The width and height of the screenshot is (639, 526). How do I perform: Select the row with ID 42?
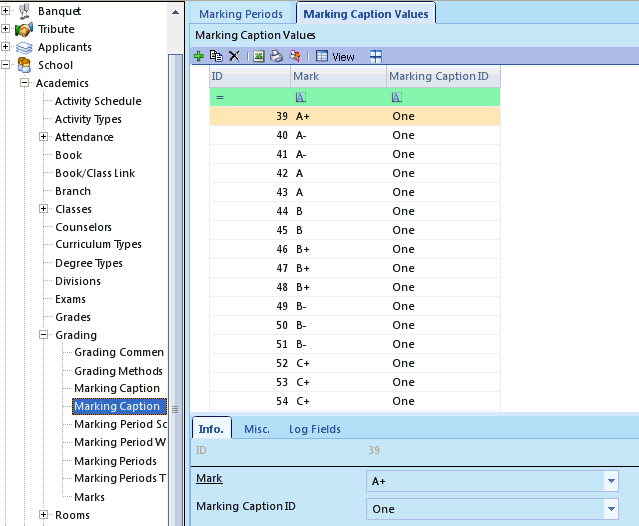[355, 173]
